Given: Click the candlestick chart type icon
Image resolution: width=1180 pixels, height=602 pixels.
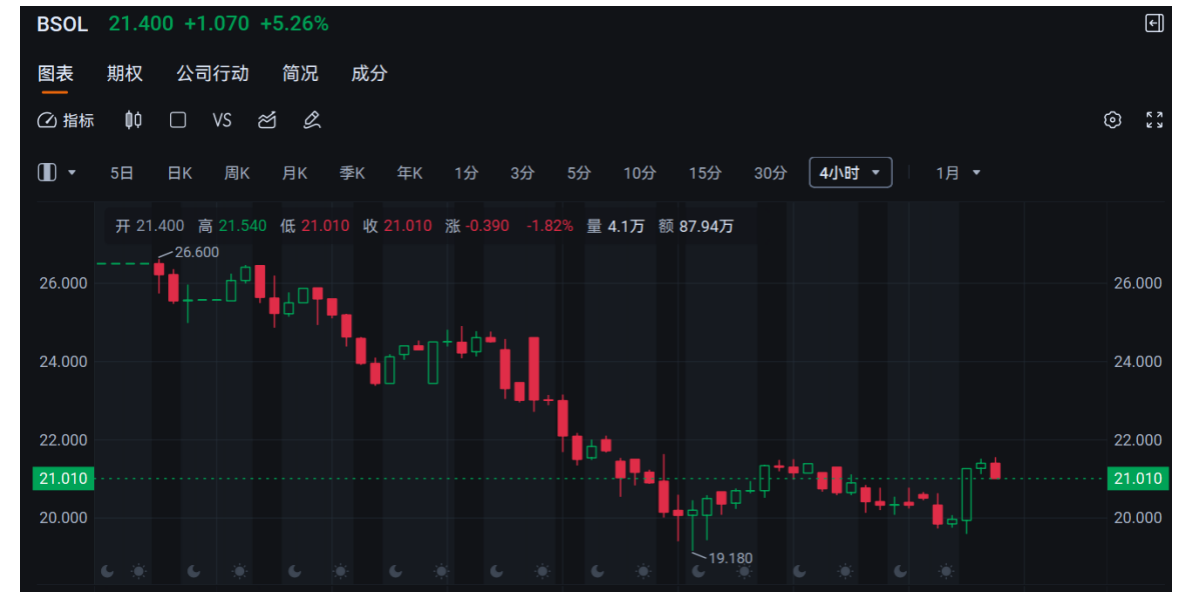Looking at the screenshot, I should [x=133, y=120].
